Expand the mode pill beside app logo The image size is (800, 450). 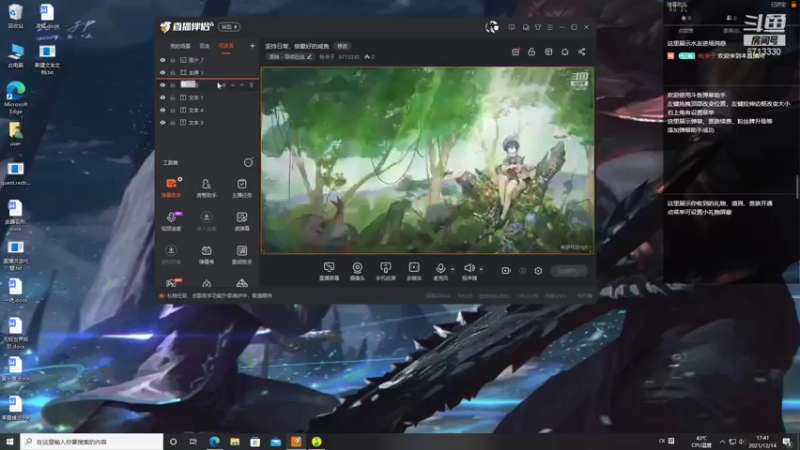(x=229, y=27)
